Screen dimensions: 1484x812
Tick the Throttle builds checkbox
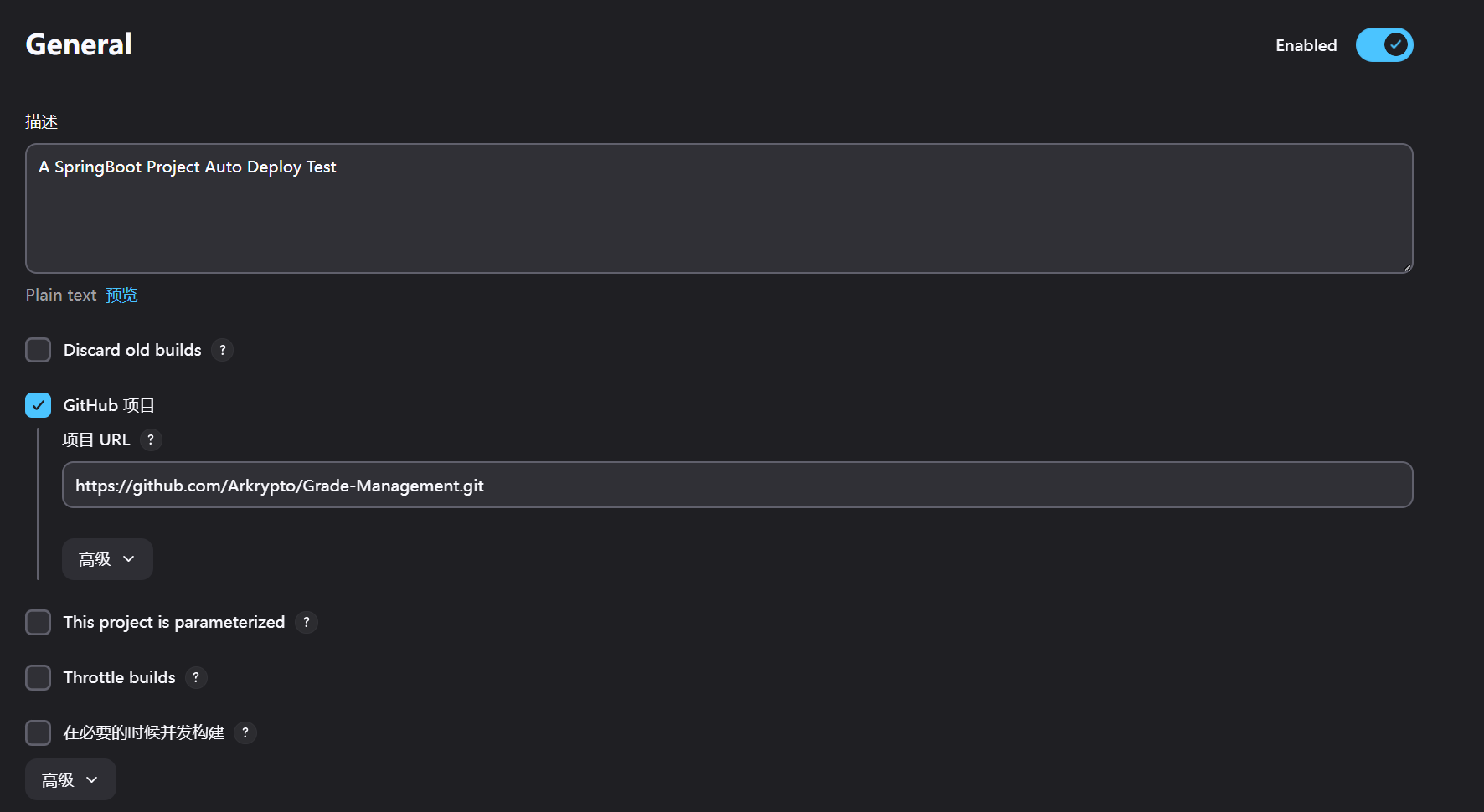(x=39, y=677)
